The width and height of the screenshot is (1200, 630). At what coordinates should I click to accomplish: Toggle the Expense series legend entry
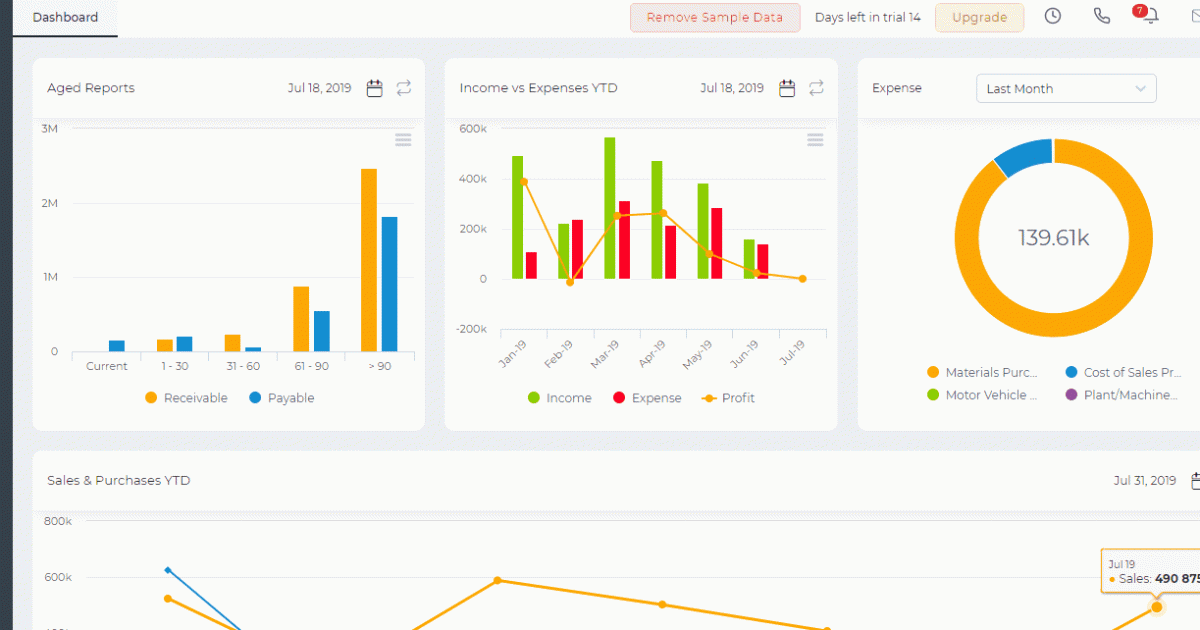click(x=646, y=398)
